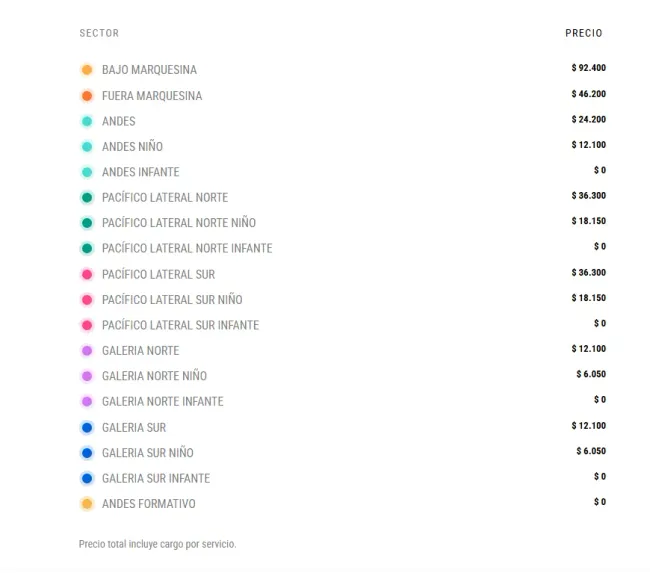
Task: Choose GALERIA SUR INFANTE sector label
Action: tap(155, 478)
